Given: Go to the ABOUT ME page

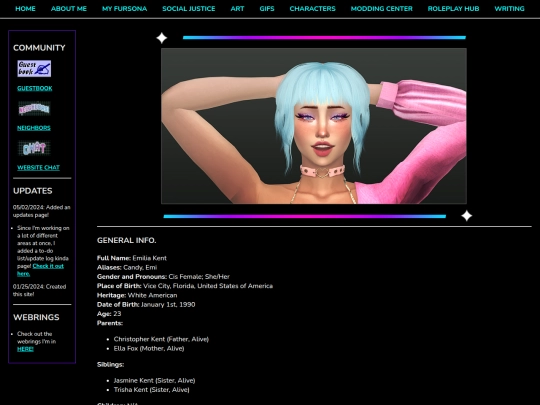Looking at the screenshot, I should [69, 9].
